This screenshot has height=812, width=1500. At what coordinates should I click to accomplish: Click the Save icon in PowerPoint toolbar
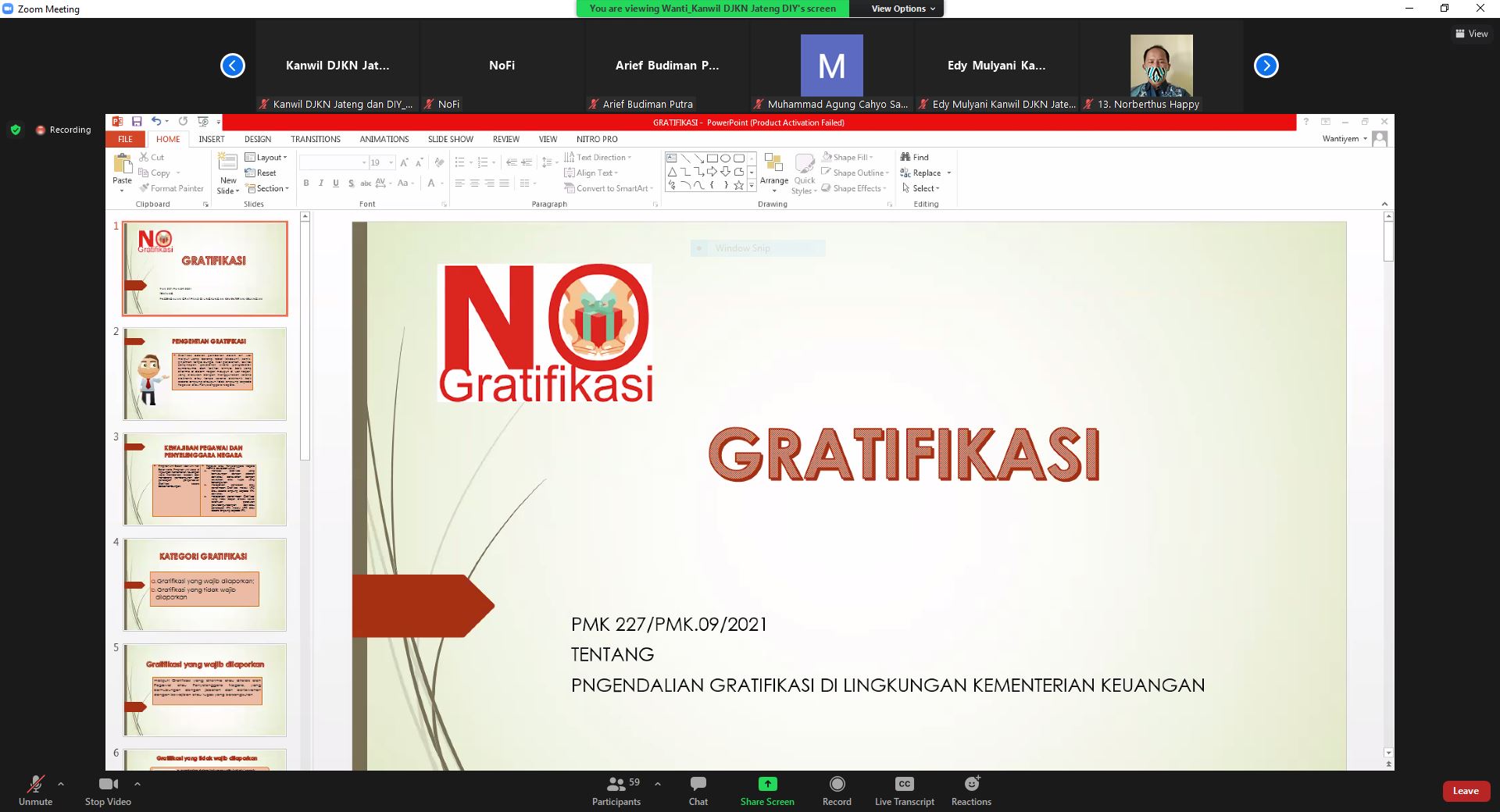pos(137,122)
